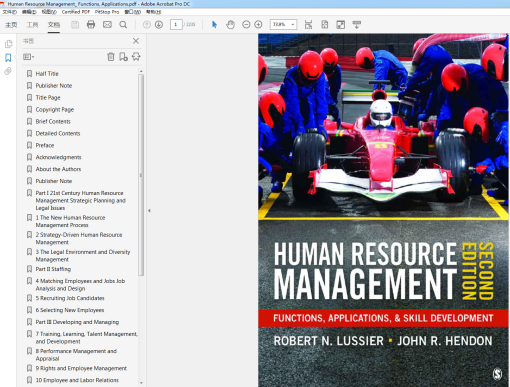Open the 文件 menu
The width and height of the screenshot is (510, 387).
click(10, 12)
